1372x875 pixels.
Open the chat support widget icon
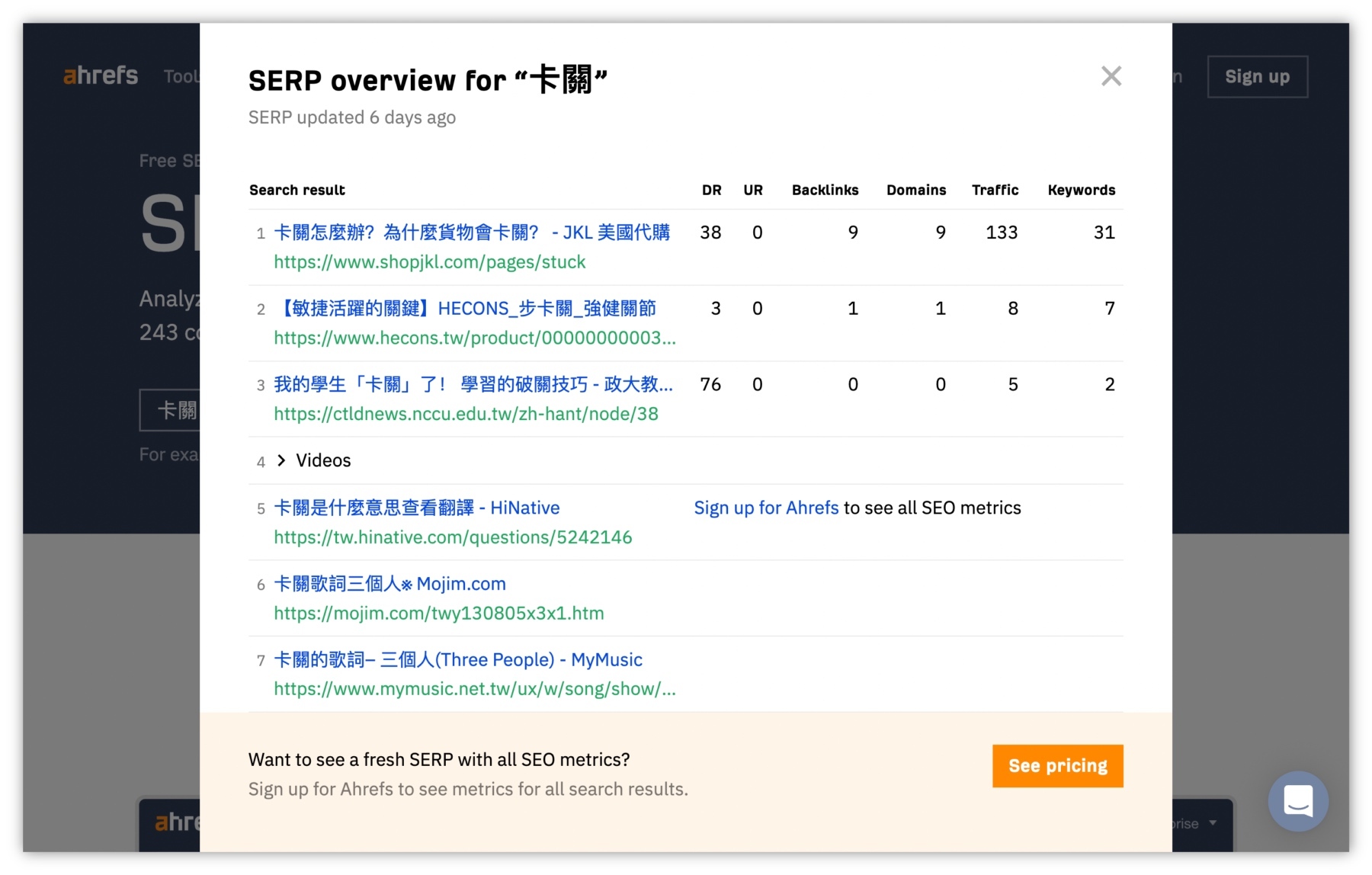(x=1297, y=801)
